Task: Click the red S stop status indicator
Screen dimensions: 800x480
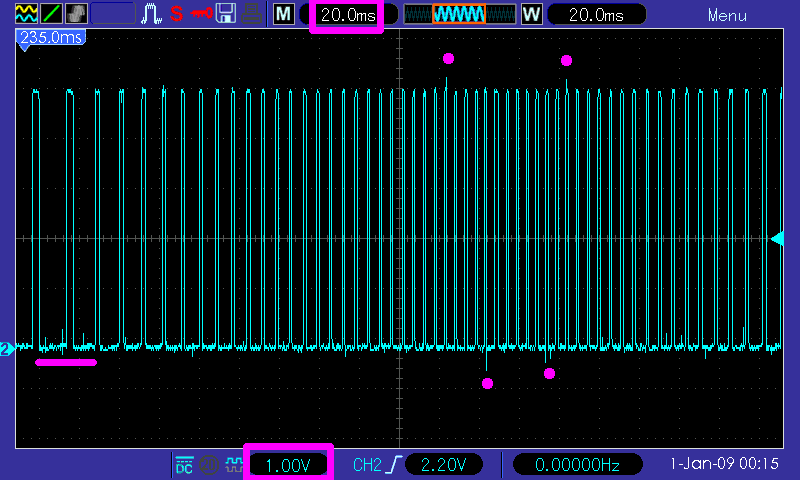Action: 177,14
